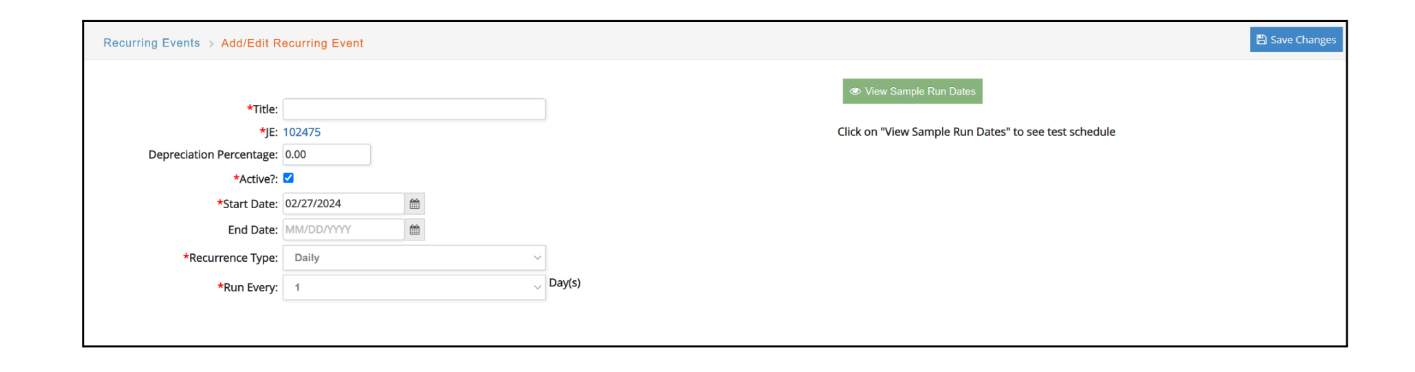Click the floppy disk icon on Save Changes
Viewport: 1415px width, 372px height.
1261,40
